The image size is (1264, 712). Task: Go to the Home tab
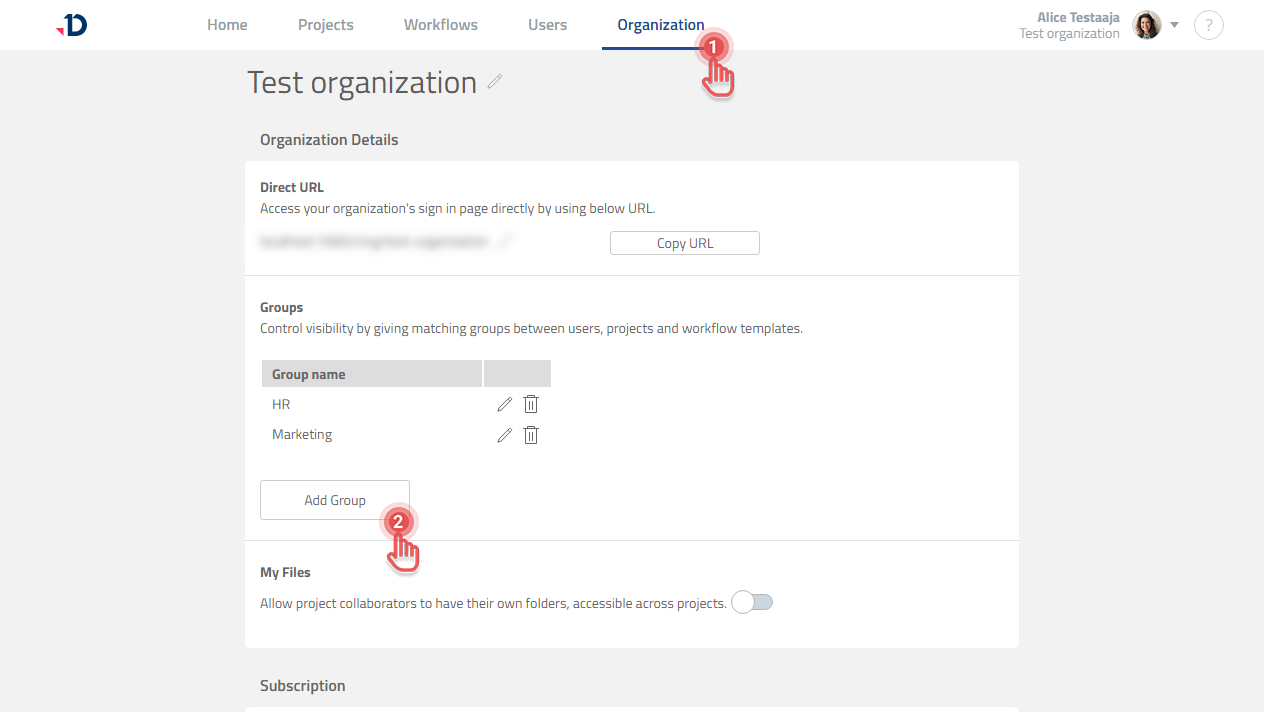point(227,25)
